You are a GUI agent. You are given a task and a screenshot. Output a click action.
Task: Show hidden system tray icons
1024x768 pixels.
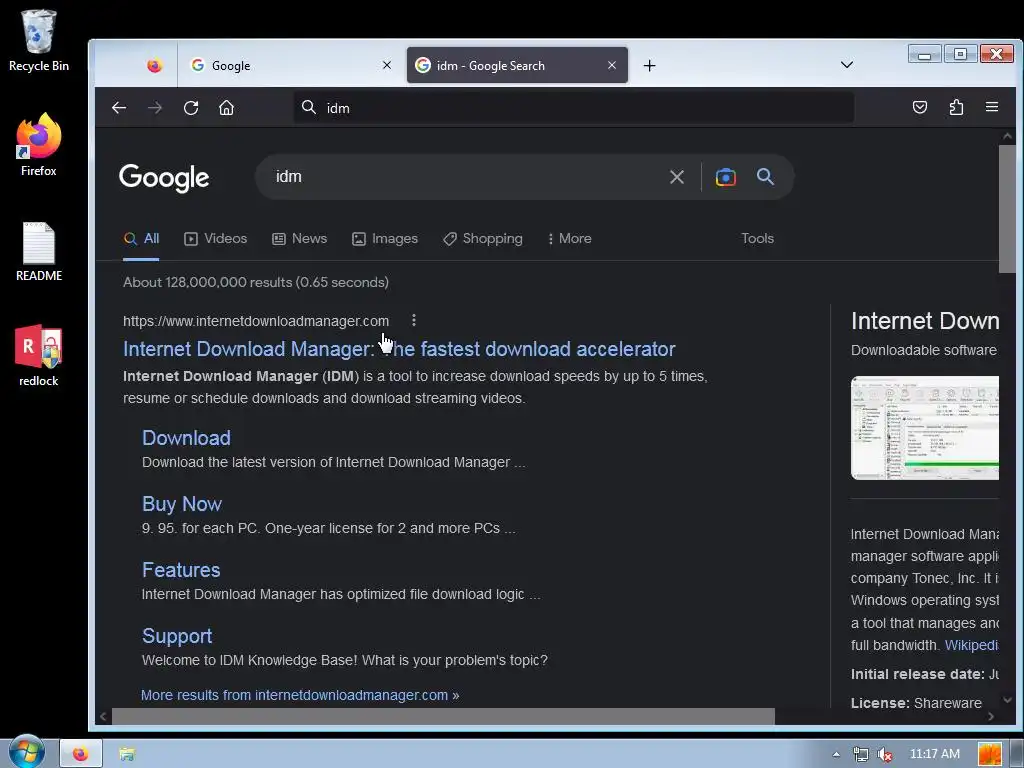pos(836,754)
